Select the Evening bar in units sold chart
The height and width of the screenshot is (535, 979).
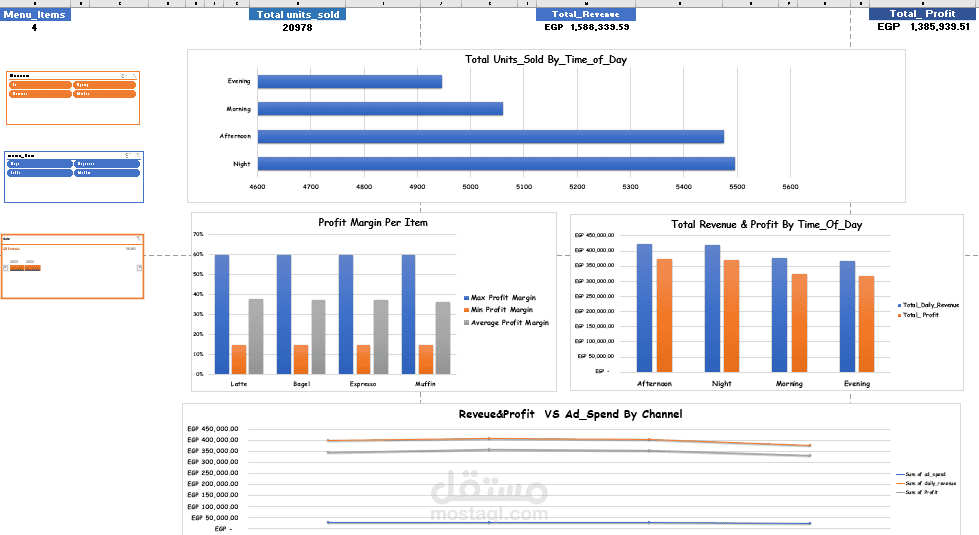coord(350,82)
